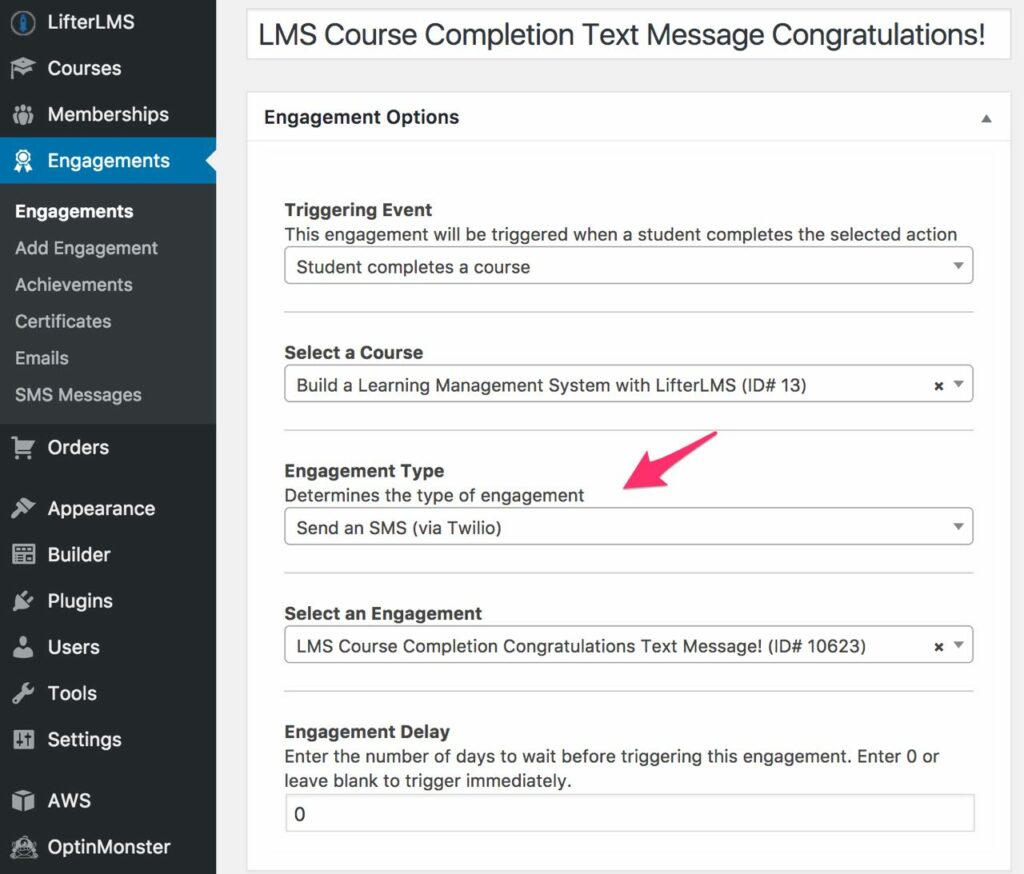1024x874 pixels.
Task: Click the AWS box icon
Action: coord(24,800)
